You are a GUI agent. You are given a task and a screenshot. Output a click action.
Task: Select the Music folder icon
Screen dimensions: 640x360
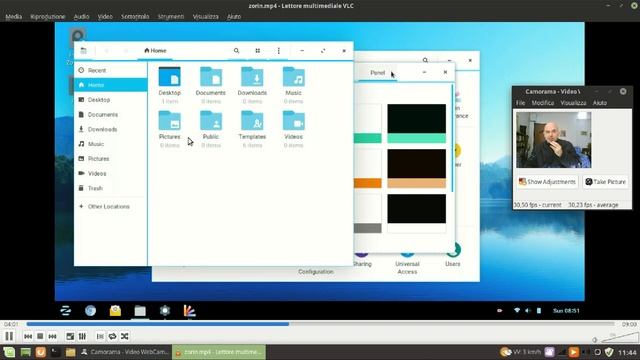293,77
